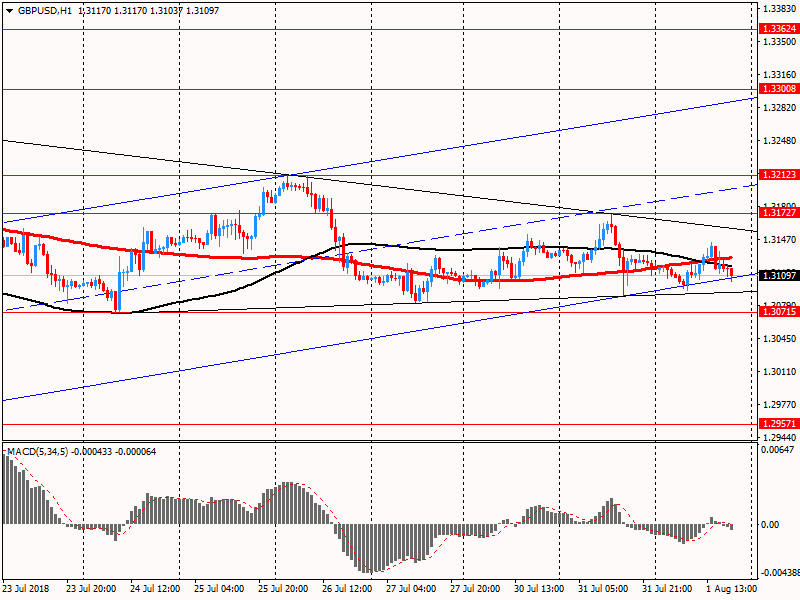Click the MACD value -0.000433
Screen dimensions: 800x600
tap(91, 452)
